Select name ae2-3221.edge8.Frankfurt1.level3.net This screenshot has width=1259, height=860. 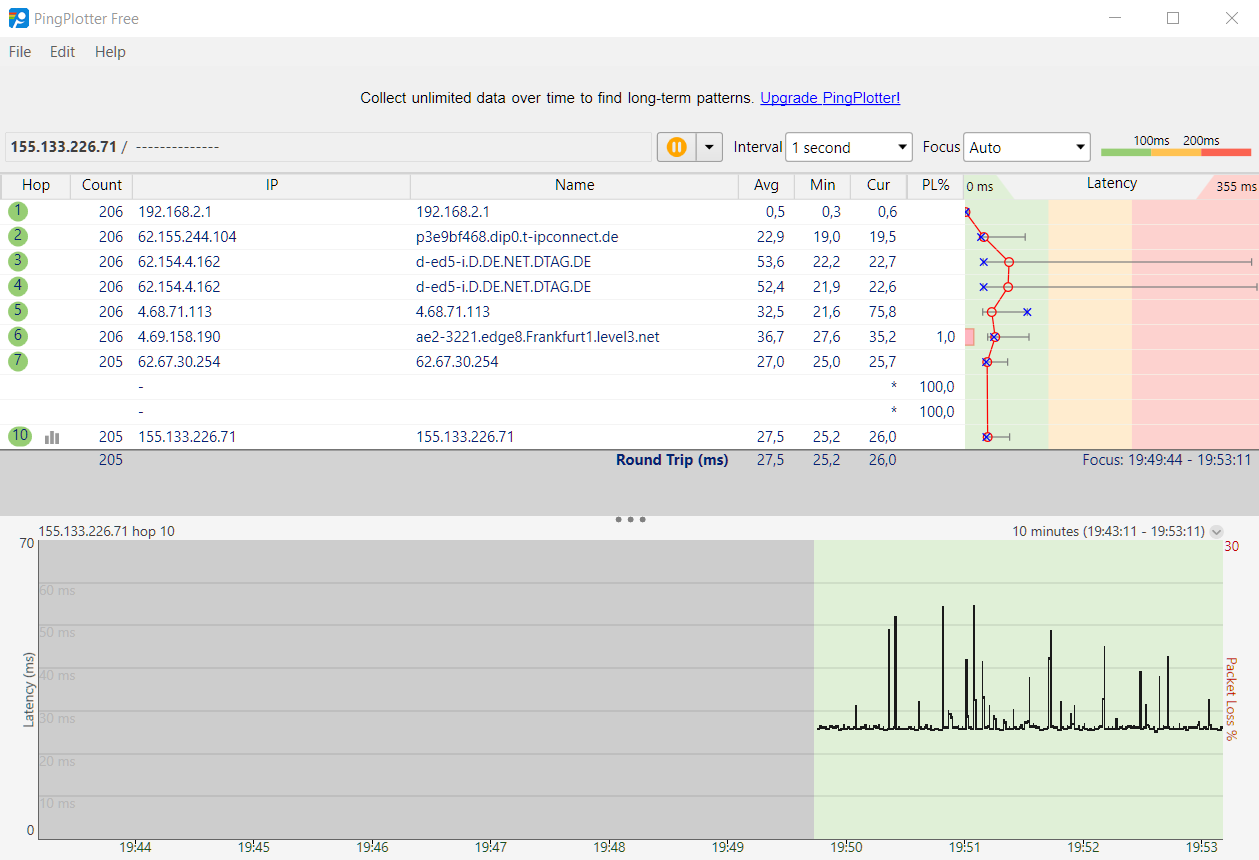pos(538,337)
